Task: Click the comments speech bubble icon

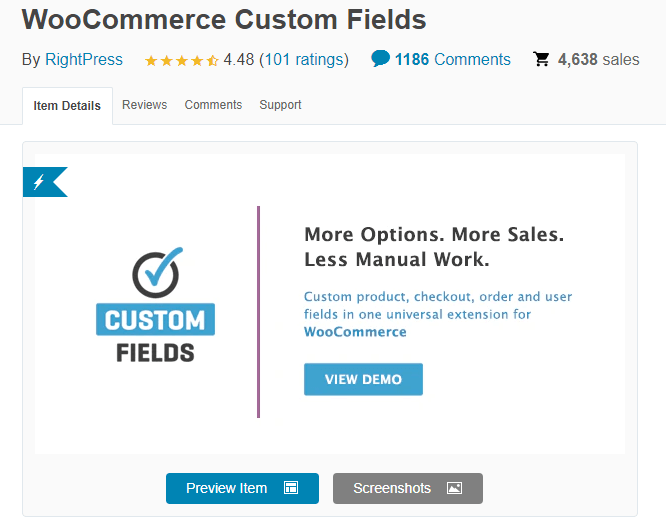Action: (380, 59)
